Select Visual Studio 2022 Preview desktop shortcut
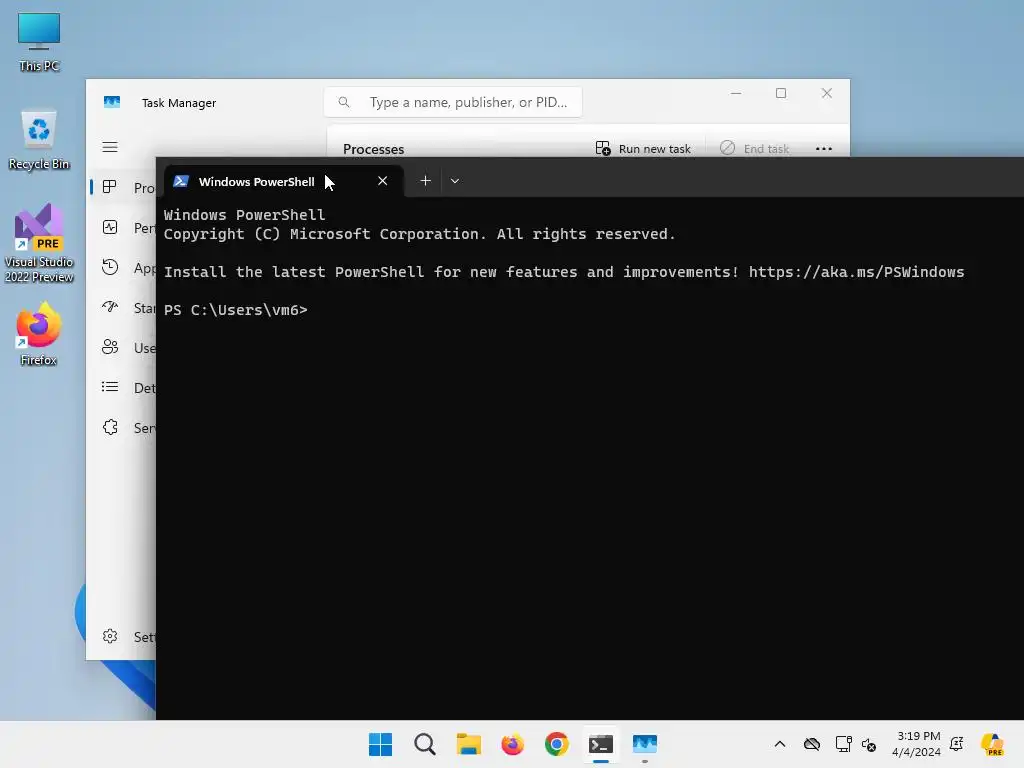Image resolution: width=1024 pixels, height=768 pixels. click(x=39, y=243)
